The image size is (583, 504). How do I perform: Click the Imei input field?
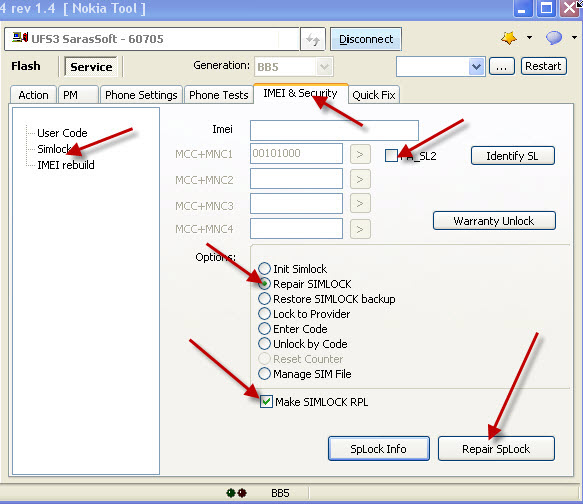pyautogui.click(x=334, y=130)
